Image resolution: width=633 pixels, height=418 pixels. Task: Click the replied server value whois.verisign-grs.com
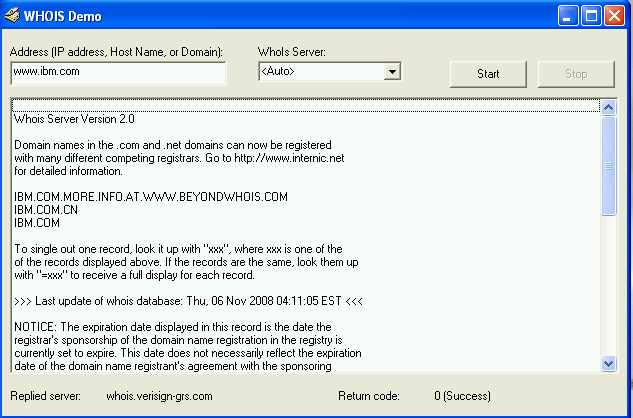(x=159, y=396)
